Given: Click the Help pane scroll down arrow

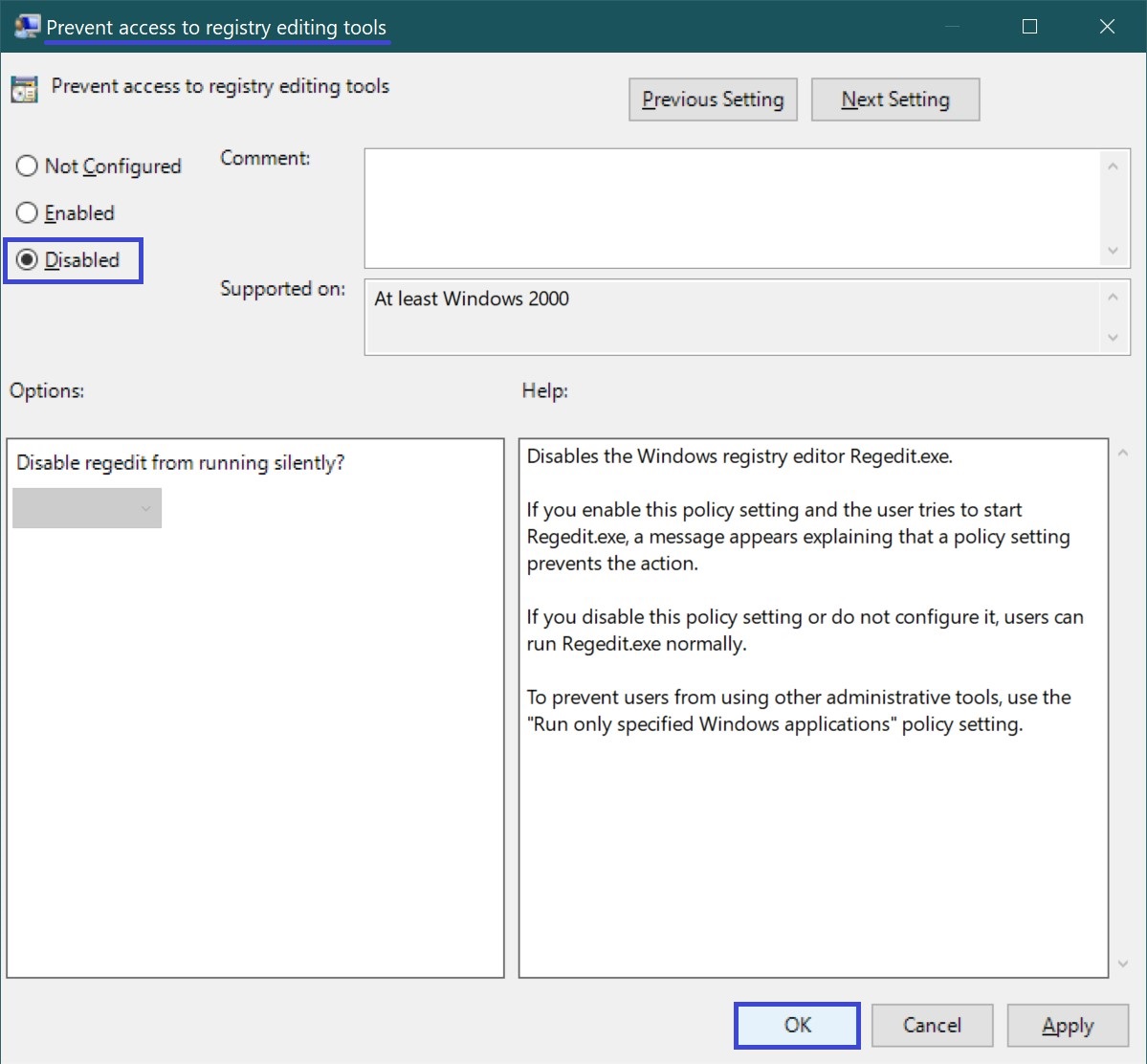Looking at the screenshot, I should click(1123, 964).
